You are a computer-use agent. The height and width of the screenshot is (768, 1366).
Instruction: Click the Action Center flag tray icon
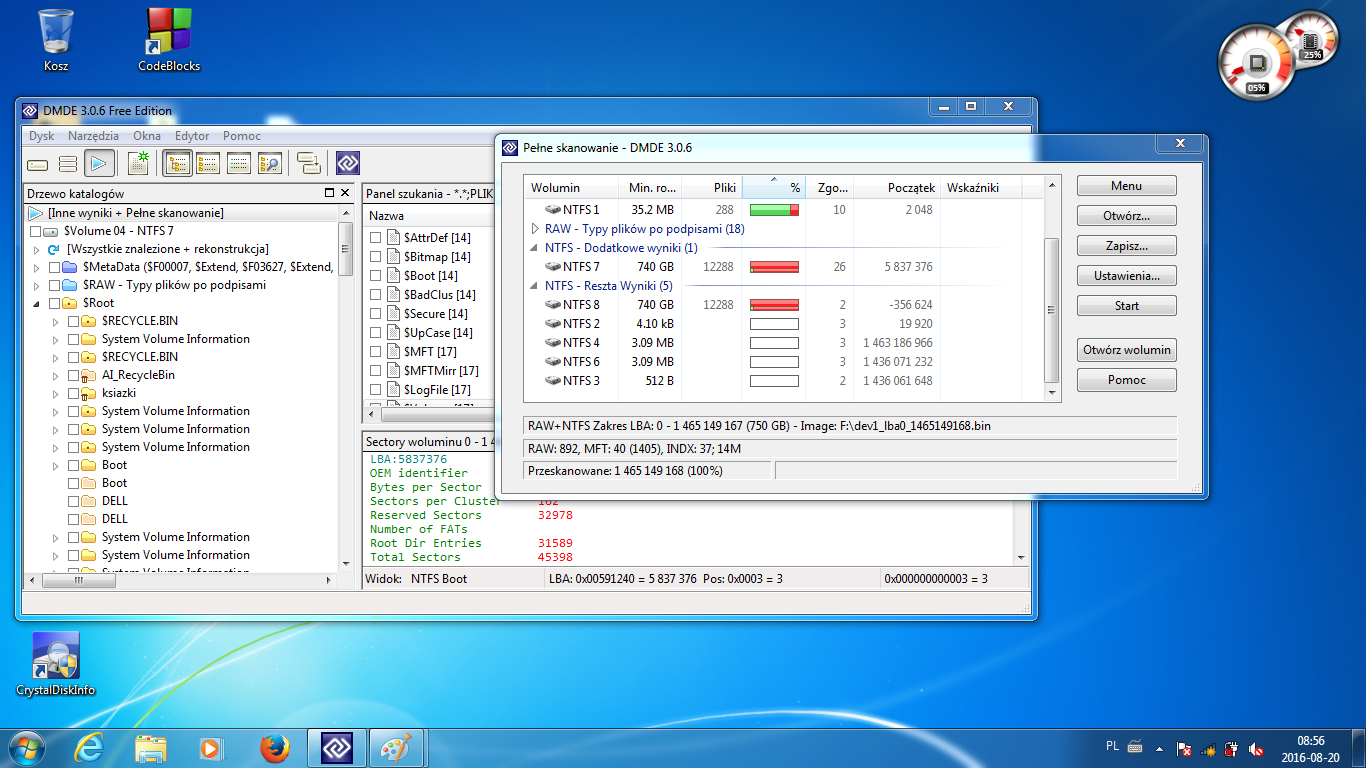[x=1183, y=748]
